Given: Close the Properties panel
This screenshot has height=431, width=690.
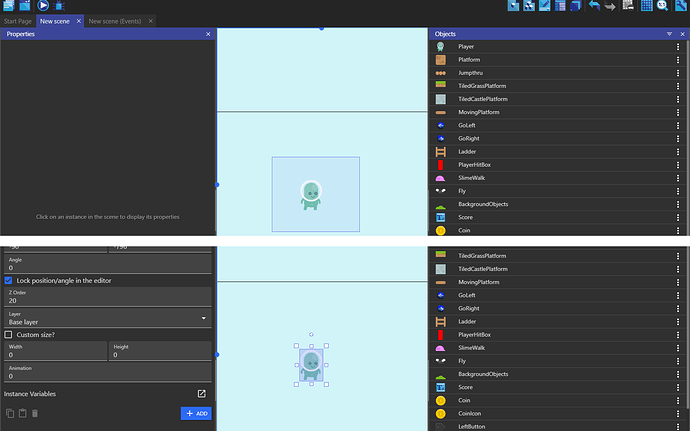Looking at the screenshot, I should [208, 34].
